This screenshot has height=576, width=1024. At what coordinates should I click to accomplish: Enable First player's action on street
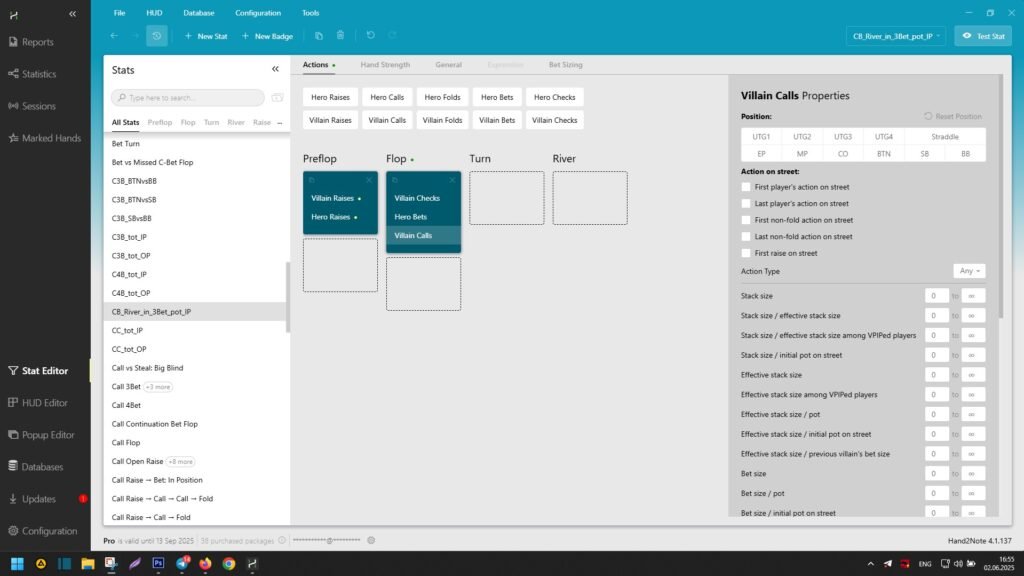pyautogui.click(x=746, y=187)
